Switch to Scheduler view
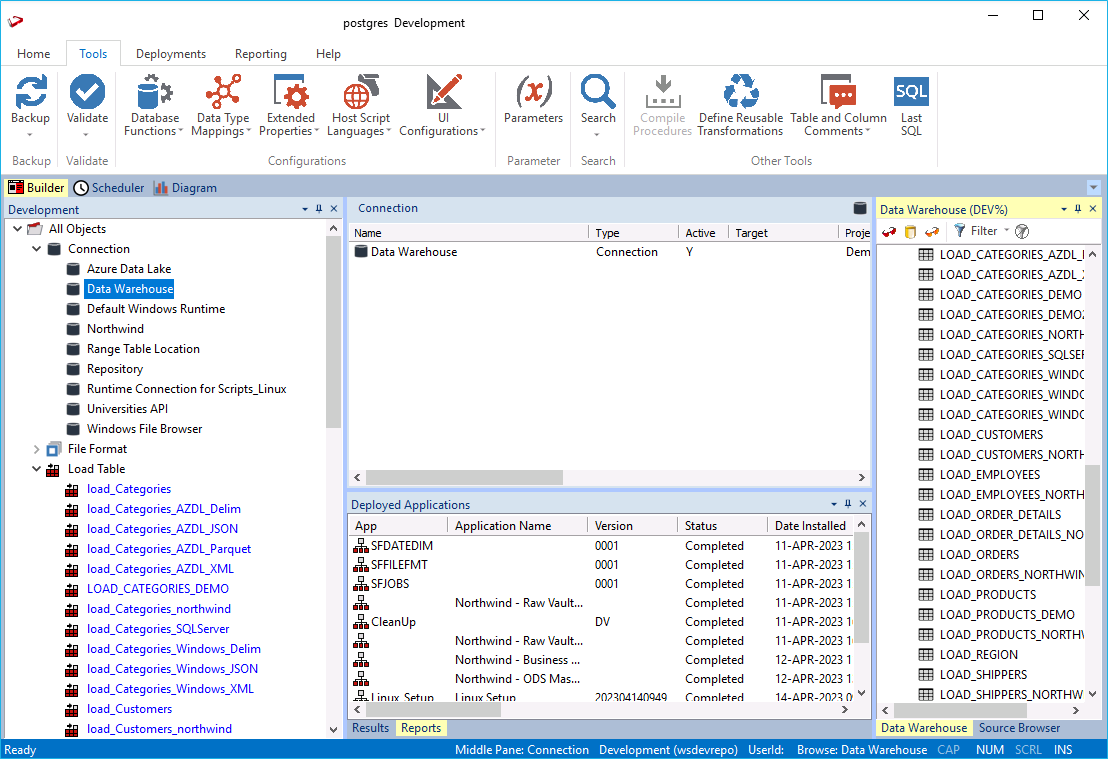Image resolution: width=1108 pixels, height=759 pixels. click(110, 188)
